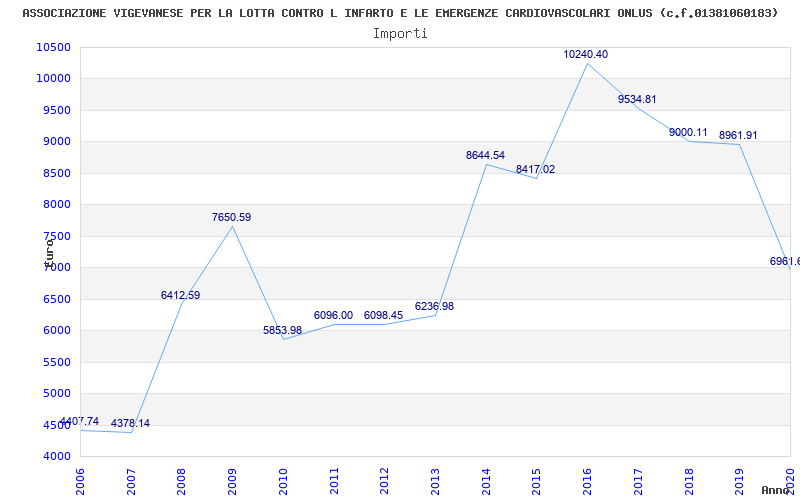Select the 2007 x-axis year label
The width and height of the screenshot is (800, 500).
point(131,481)
